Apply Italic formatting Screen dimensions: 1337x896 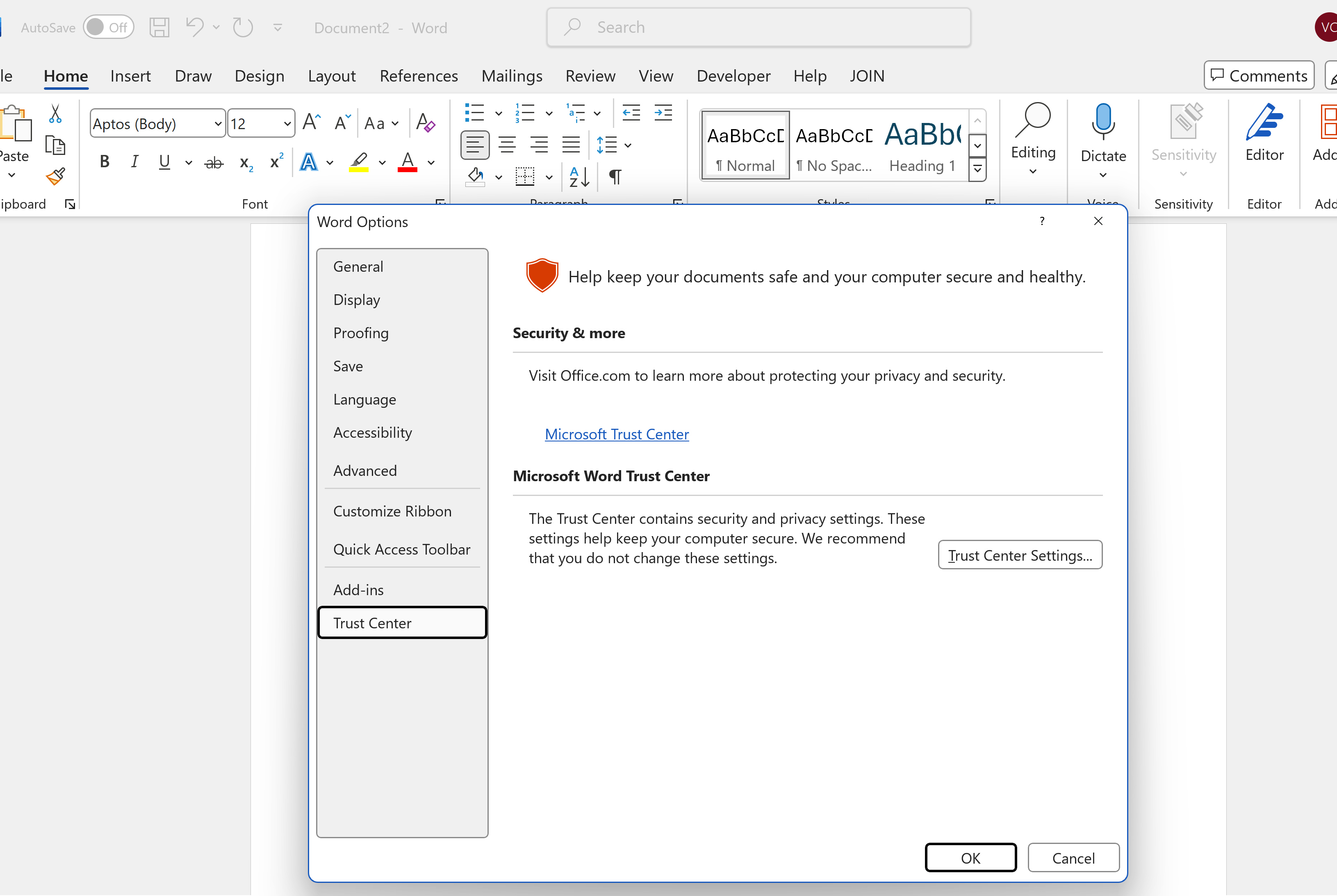click(134, 162)
